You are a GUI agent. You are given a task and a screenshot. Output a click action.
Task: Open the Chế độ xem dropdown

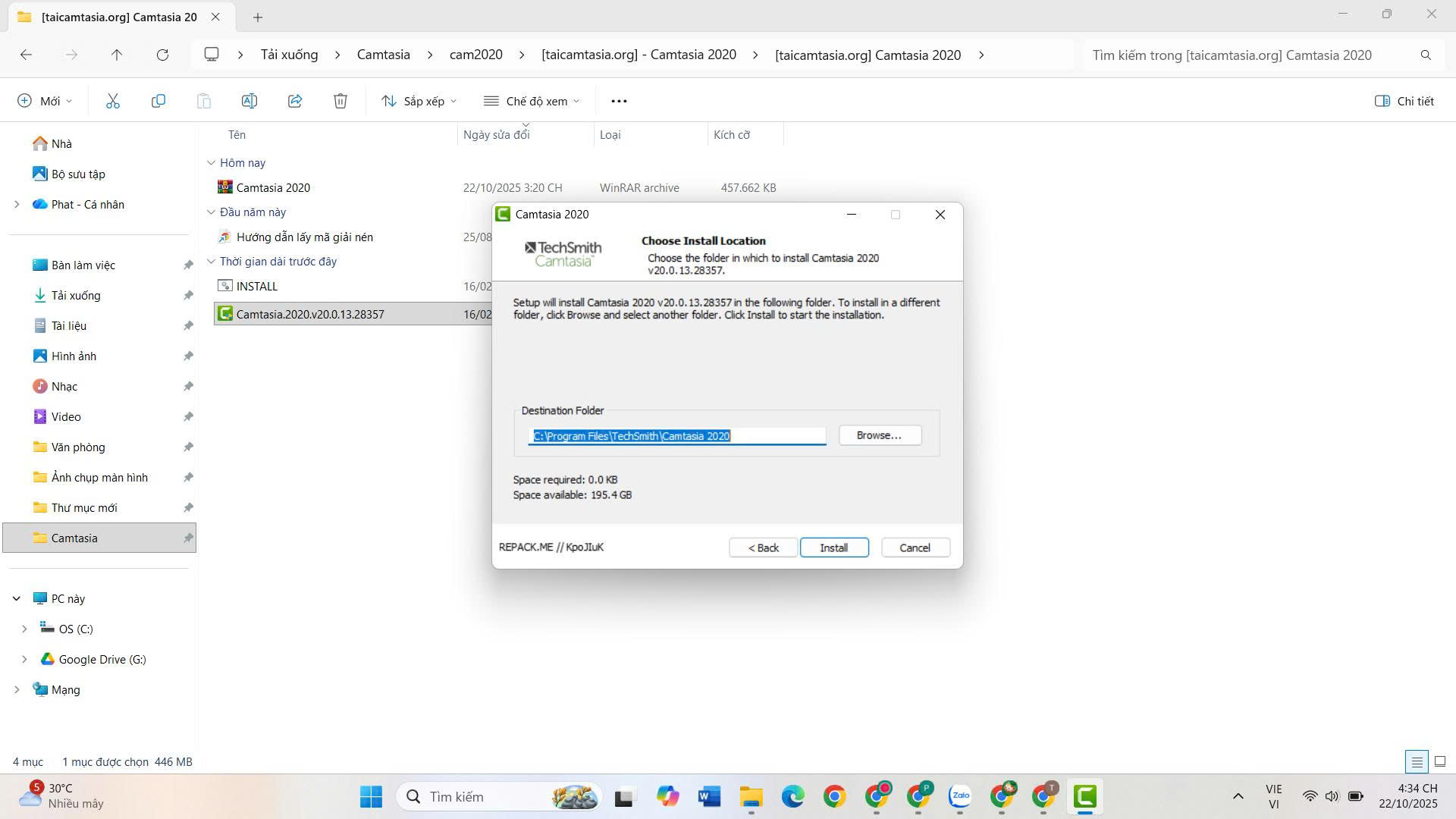[x=532, y=101]
